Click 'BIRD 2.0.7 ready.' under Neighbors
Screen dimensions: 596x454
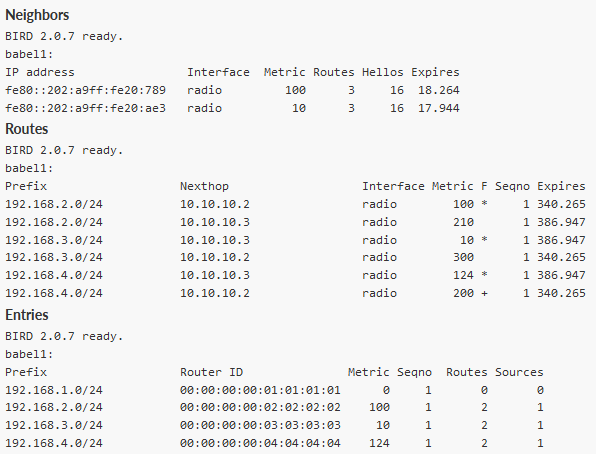click(x=64, y=37)
